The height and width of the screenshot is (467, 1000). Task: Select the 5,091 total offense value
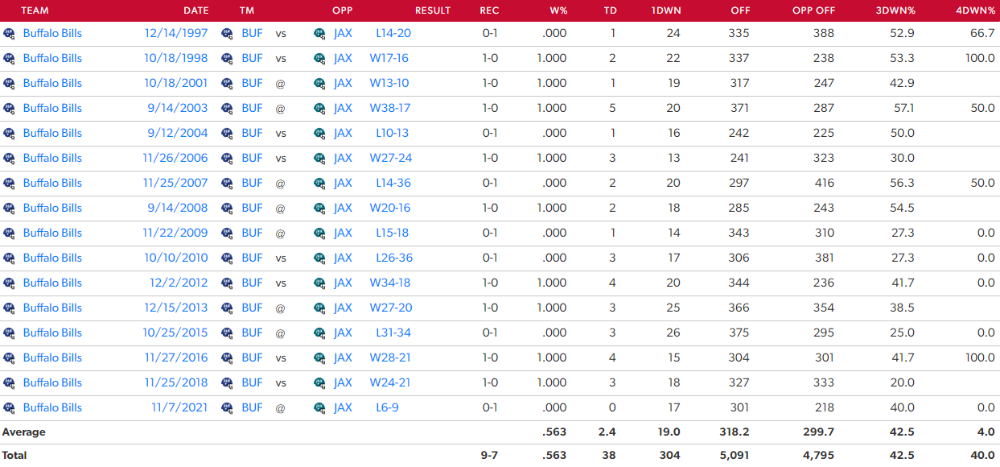pos(735,456)
